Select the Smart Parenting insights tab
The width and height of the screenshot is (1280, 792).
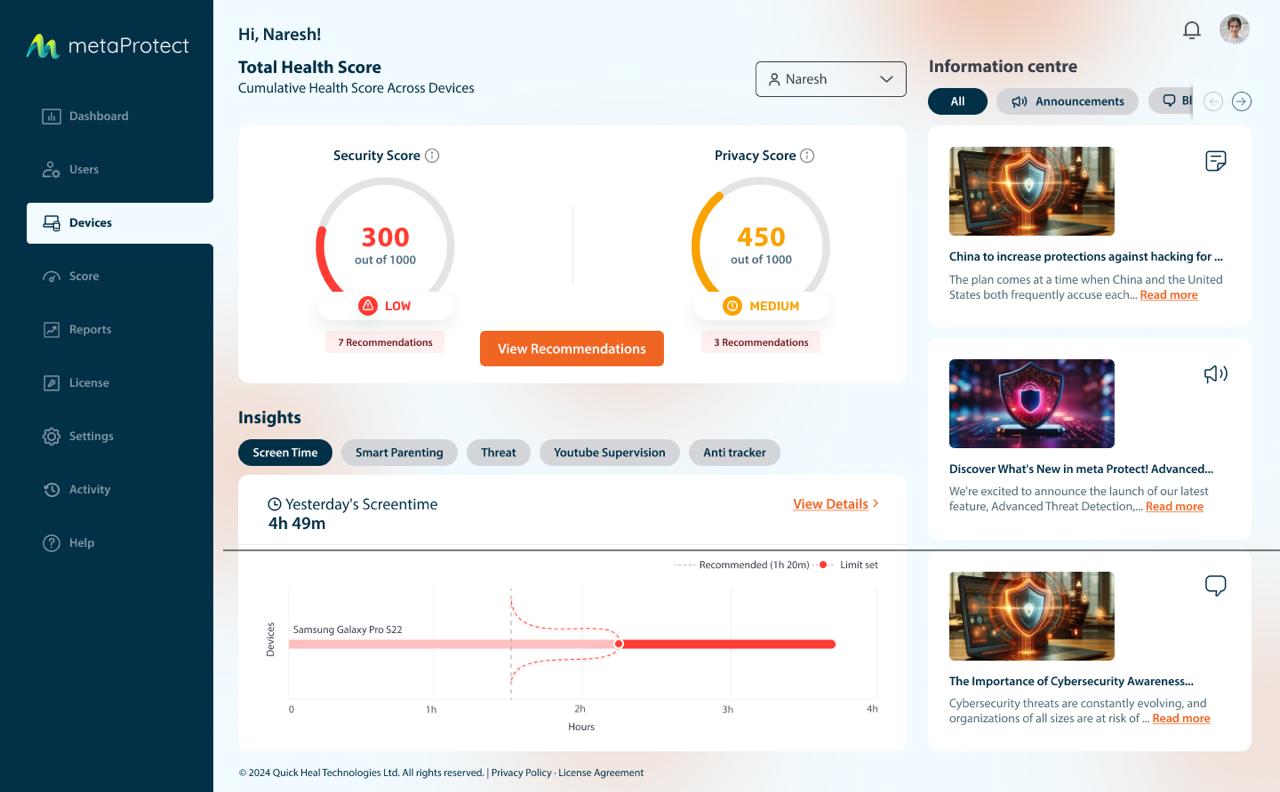(399, 452)
